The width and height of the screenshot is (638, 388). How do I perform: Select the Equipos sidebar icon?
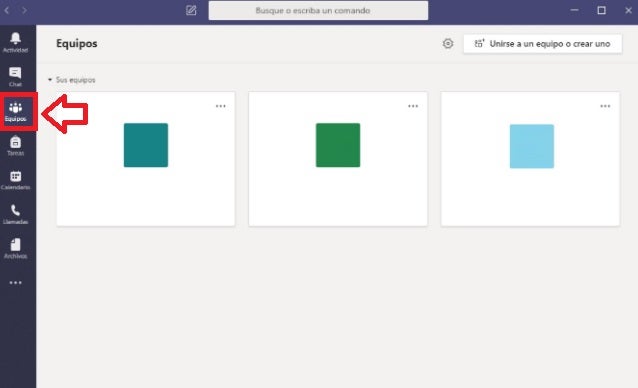15,111
